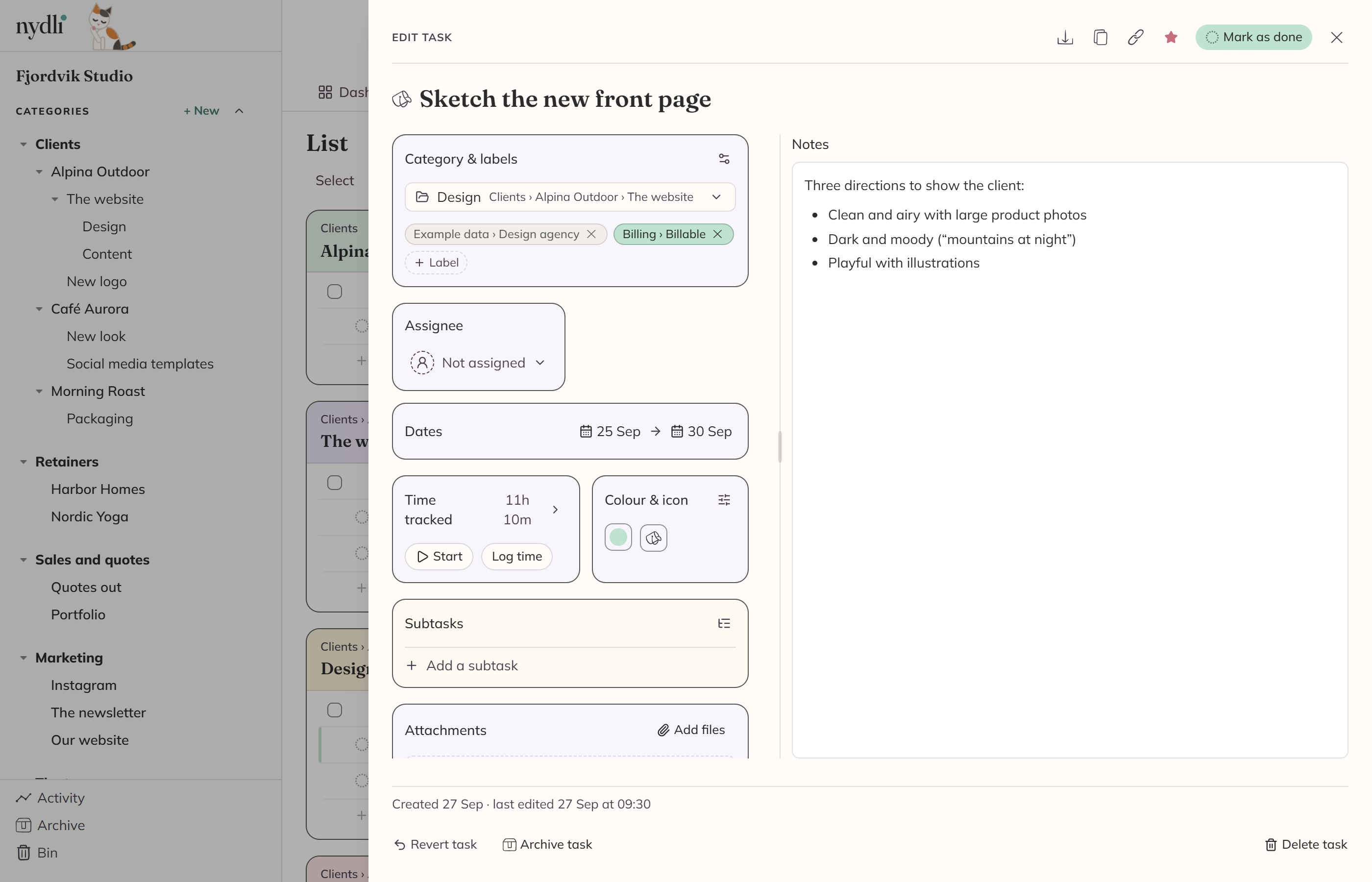The width and height of the screenshot is (1372, 882).
Task: Click the green colour swatch
Action: click(618, 537)
